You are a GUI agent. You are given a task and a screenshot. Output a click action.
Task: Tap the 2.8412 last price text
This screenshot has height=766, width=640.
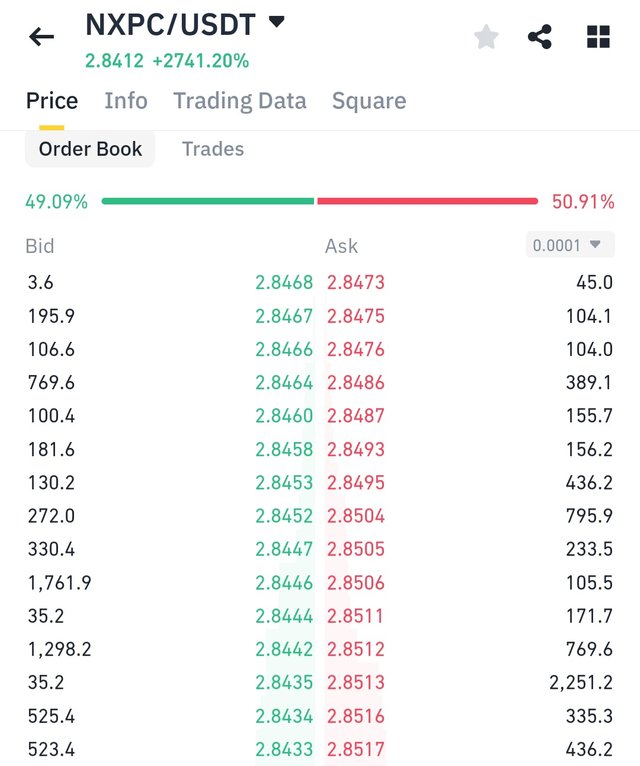point(114,61)
